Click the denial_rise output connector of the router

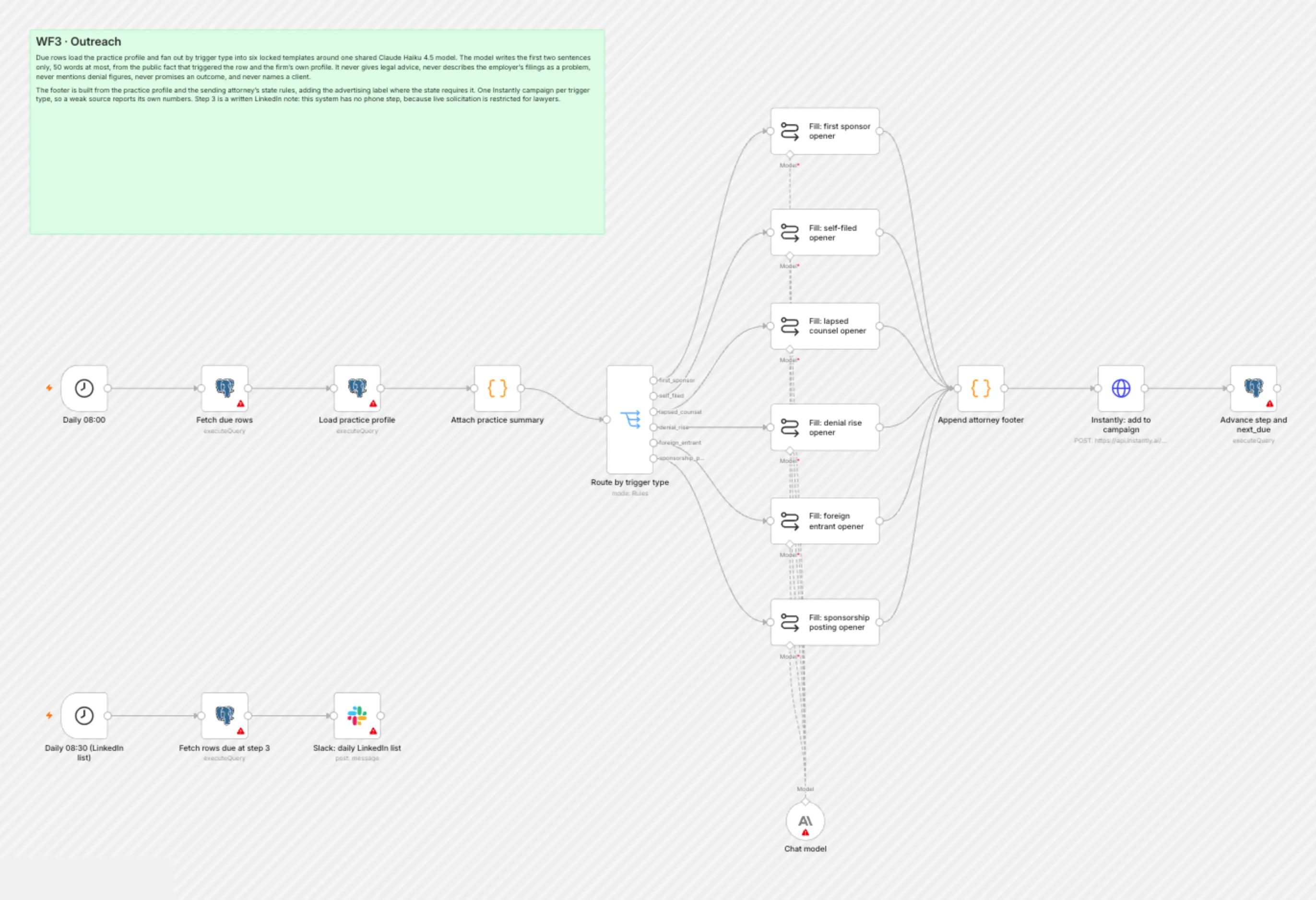(x=653, y=427)
